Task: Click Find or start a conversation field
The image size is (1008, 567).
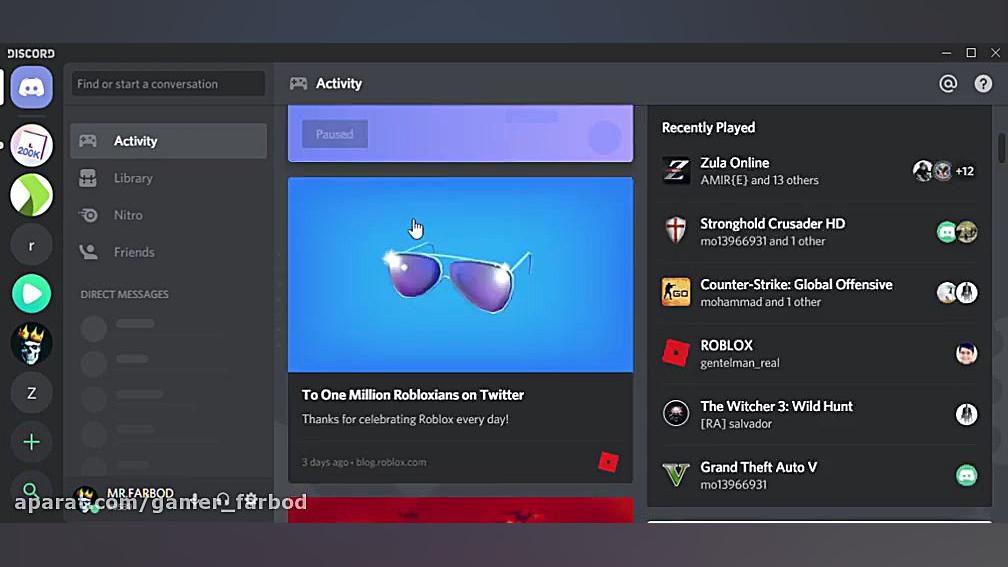Action: coord(168,84)
